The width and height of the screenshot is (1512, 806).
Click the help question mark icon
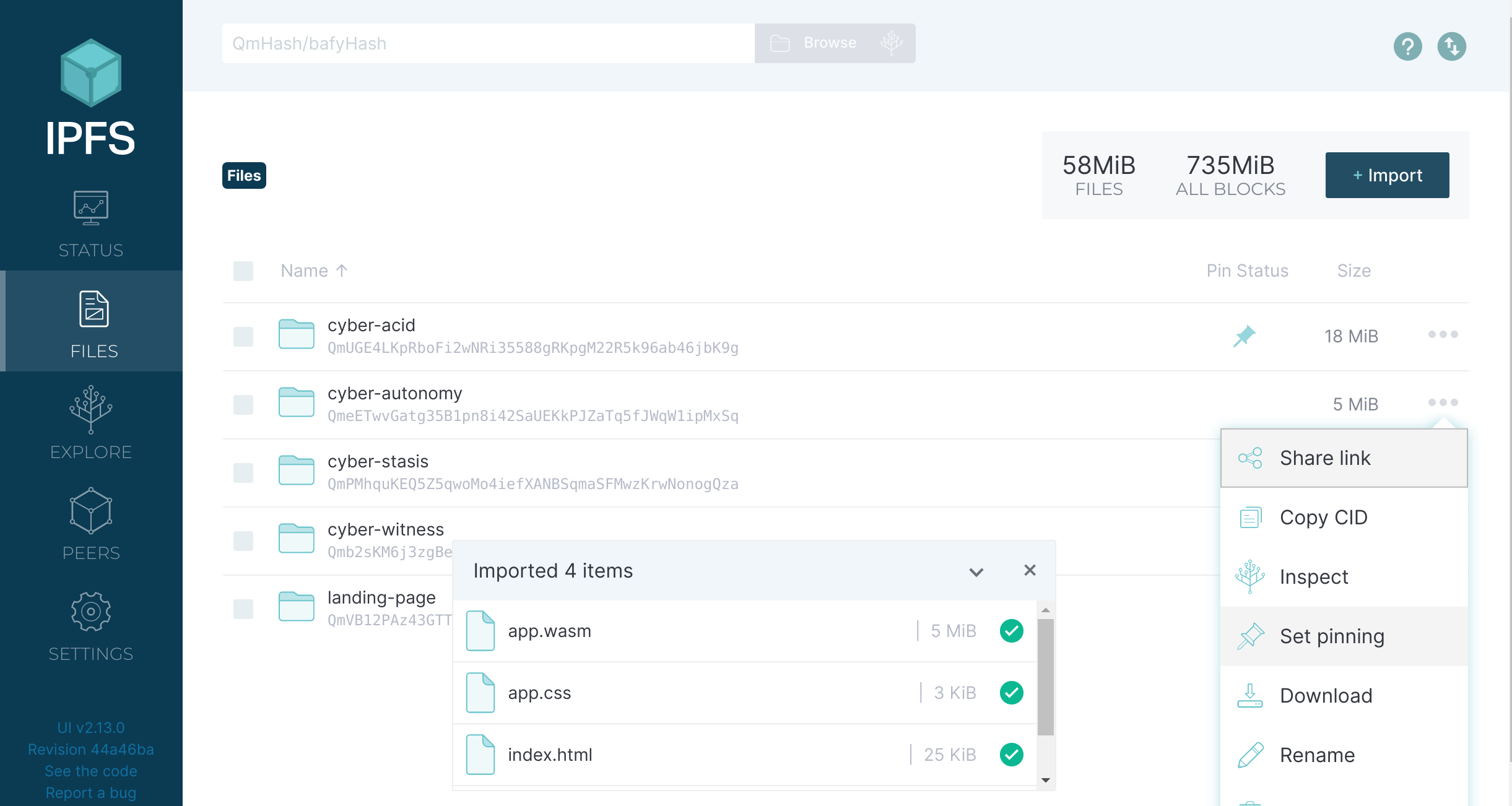[x=1407, y=46]
